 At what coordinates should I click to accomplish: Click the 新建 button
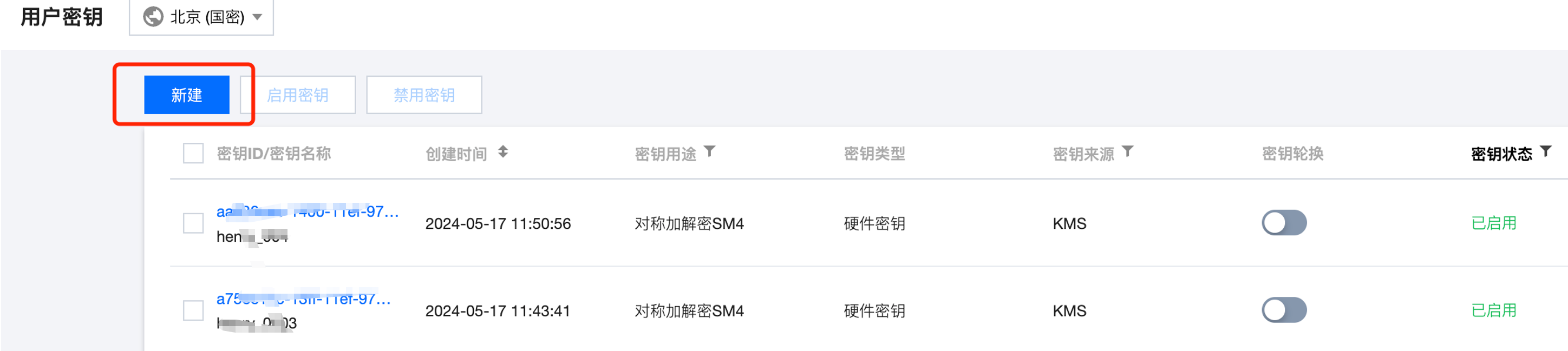pos(186,95)
